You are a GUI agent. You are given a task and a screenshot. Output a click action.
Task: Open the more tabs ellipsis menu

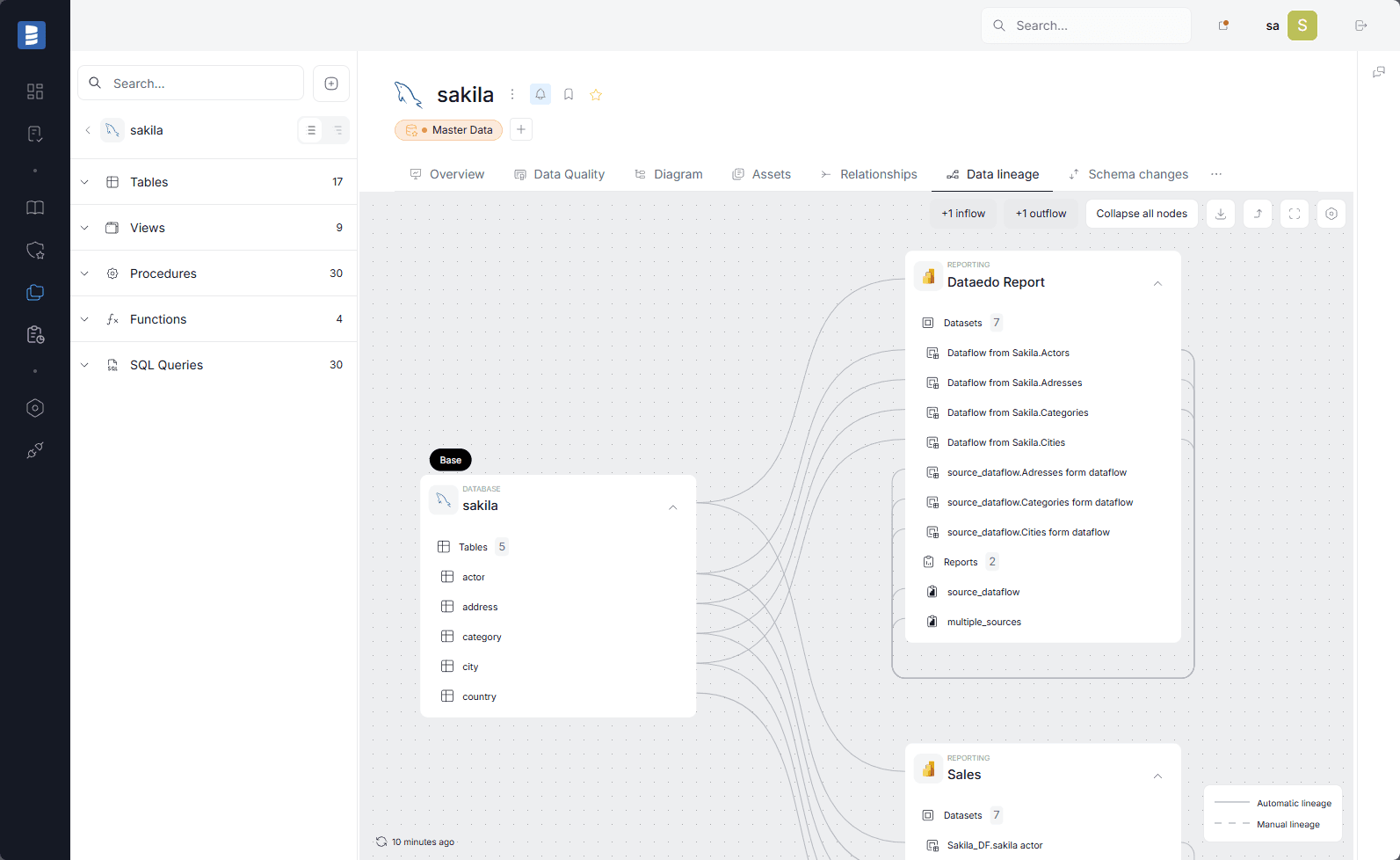[1216, 174]
